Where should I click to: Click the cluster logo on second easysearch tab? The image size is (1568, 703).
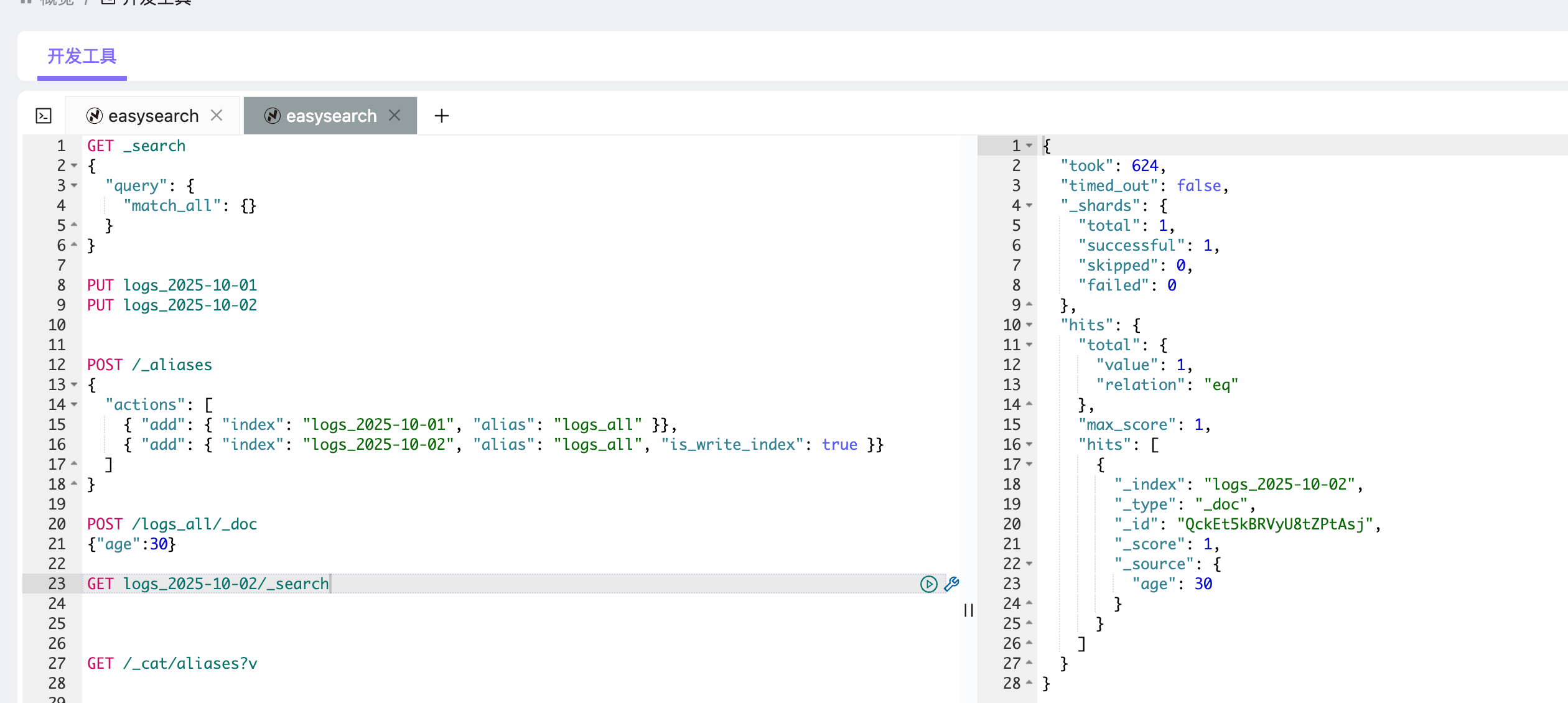[x=272, y=116]
